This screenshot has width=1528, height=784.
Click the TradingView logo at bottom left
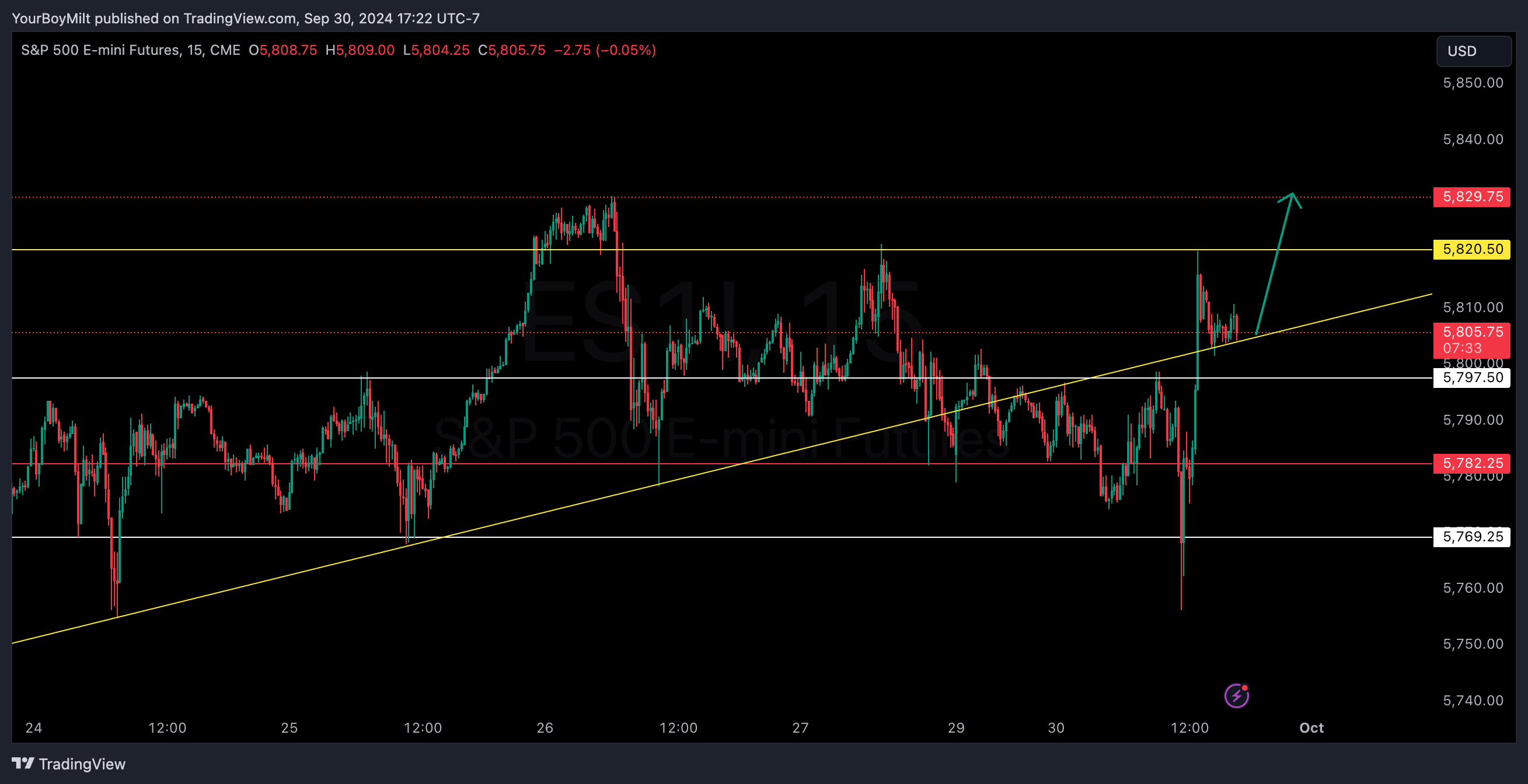[23, 763]
